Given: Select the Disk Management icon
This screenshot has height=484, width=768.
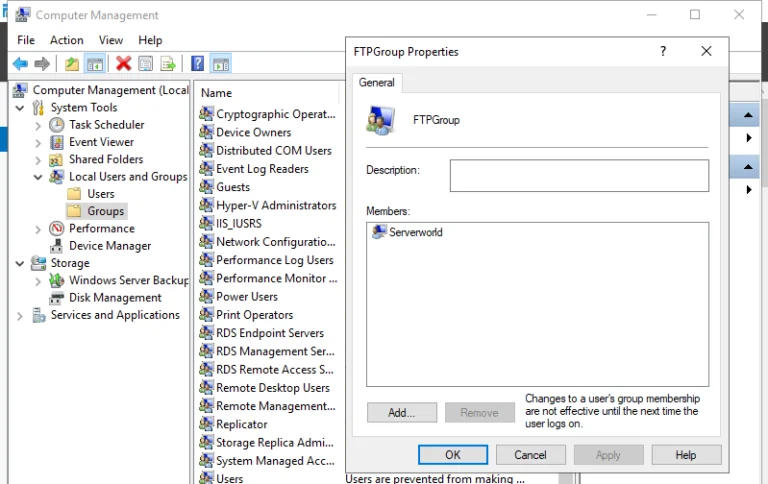Looking at the screenshot, I should 57,298.
